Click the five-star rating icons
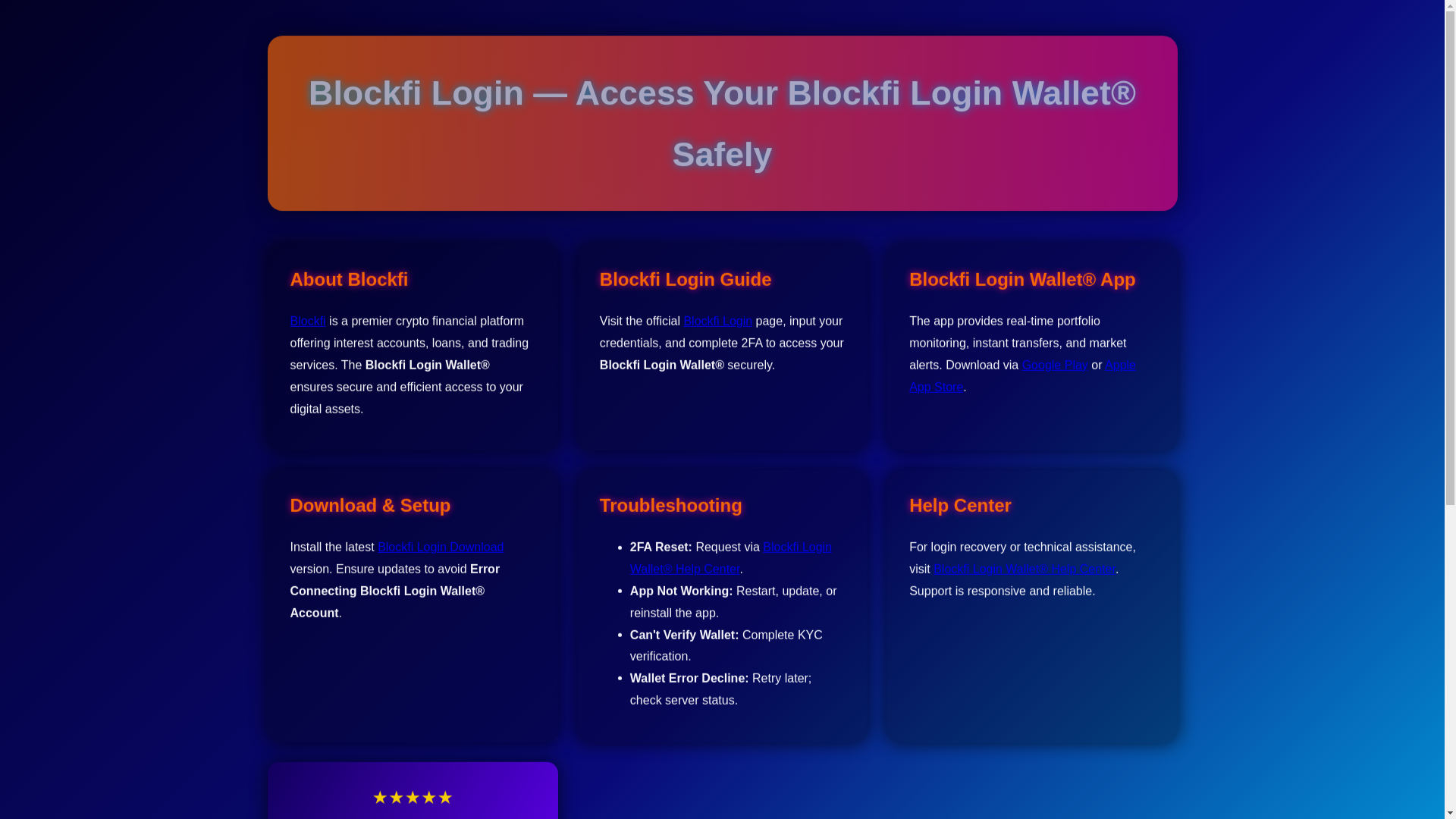 click(413, 797)
